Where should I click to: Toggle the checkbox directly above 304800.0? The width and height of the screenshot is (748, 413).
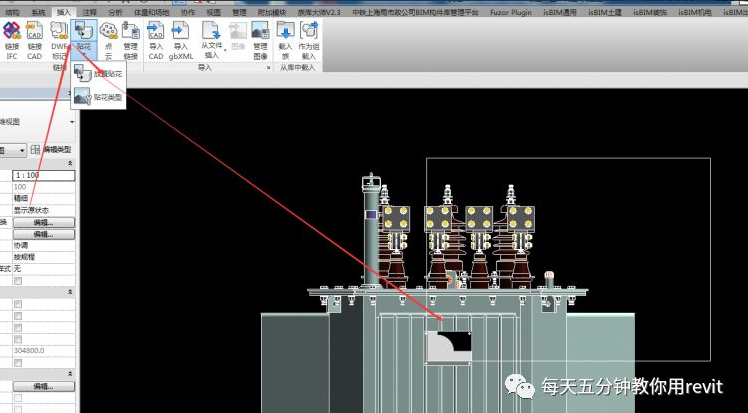pos(18,339)
